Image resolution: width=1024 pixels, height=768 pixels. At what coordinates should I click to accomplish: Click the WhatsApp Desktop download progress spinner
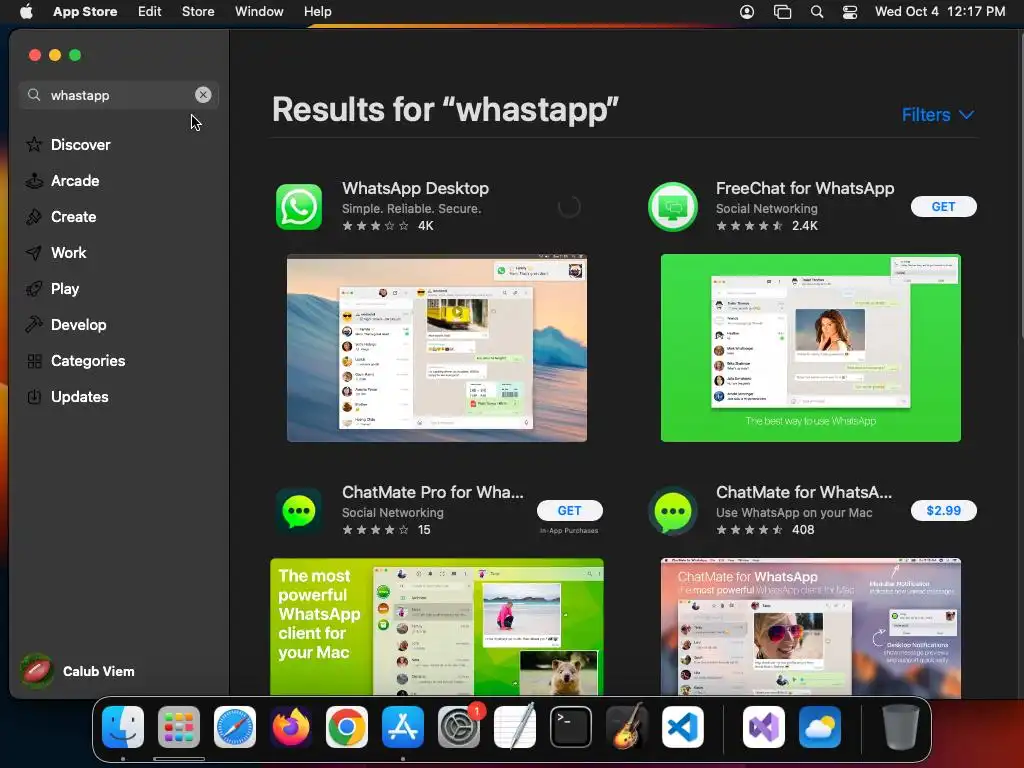pyautogui.click(x=569, y=207)
